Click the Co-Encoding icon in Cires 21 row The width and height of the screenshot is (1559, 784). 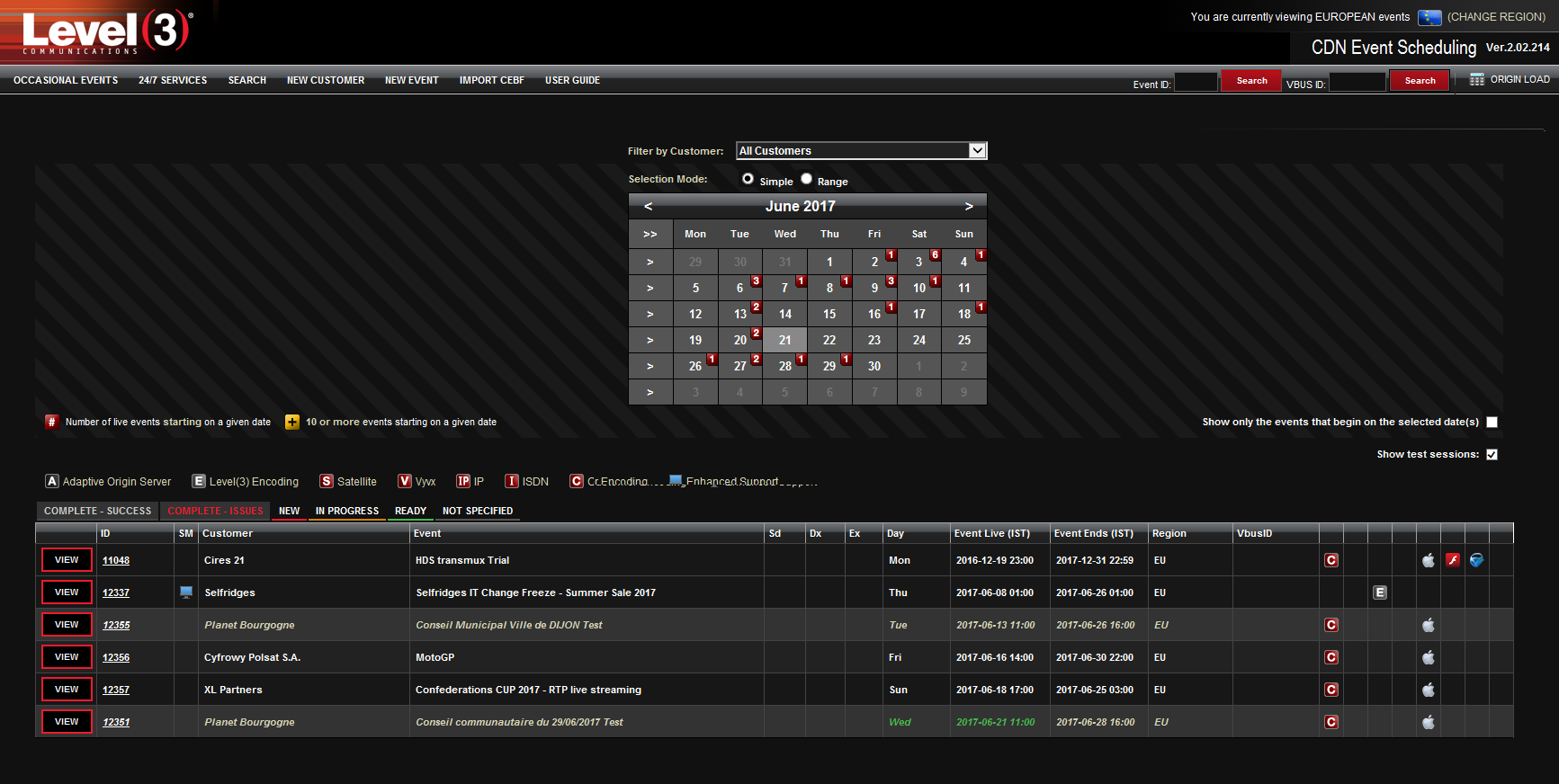[x=1331, y=560]
